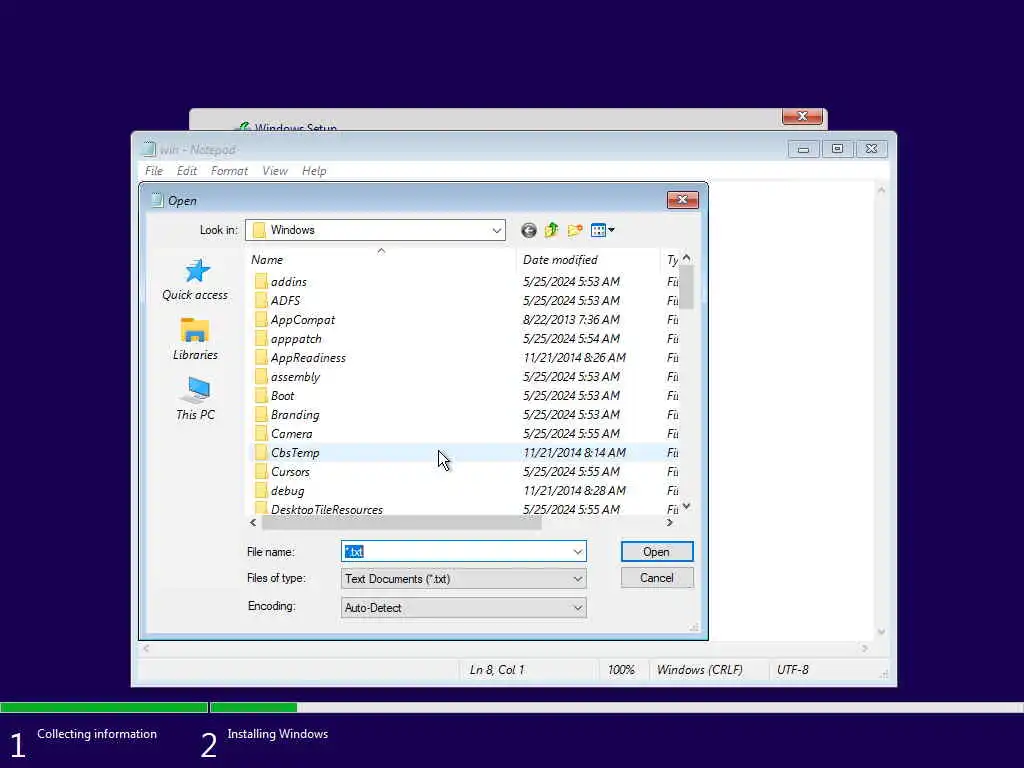
Task: Select Quick access in the sidebar
Action: click(195, 280)
